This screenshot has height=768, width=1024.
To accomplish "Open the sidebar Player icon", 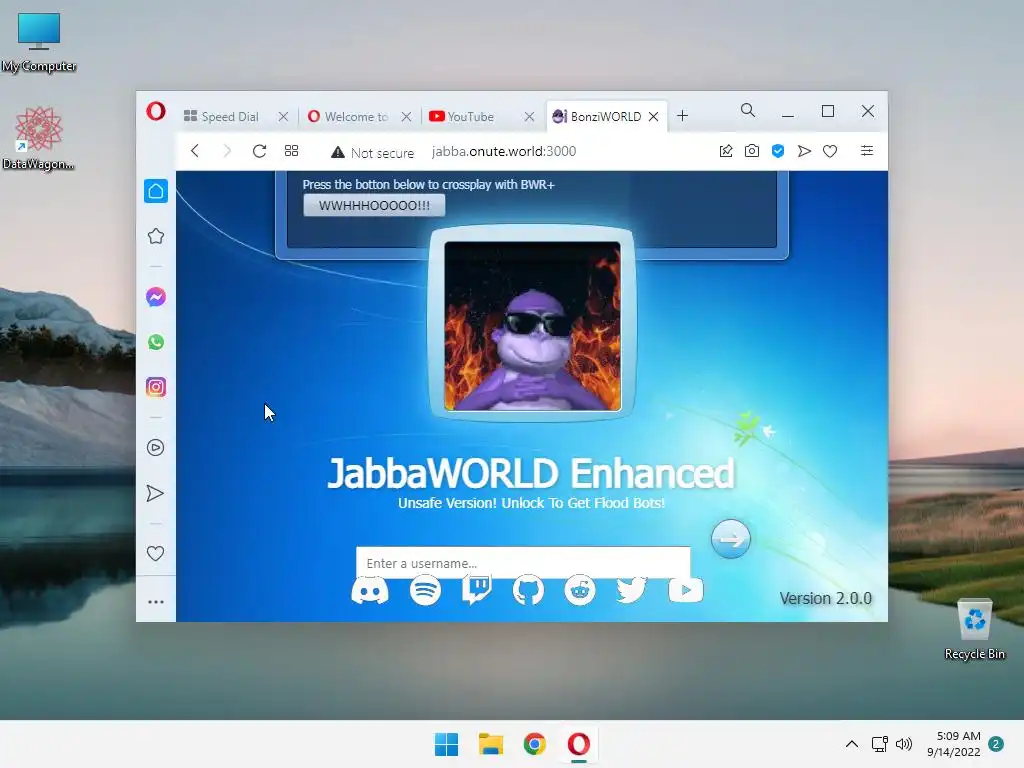I will coord(155,447).
